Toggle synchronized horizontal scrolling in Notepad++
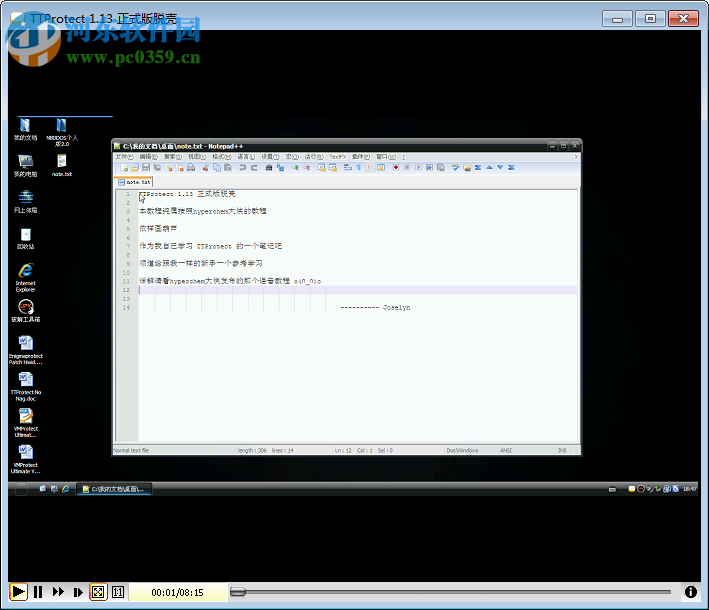This screenshot has height=610, width=709. (x=333, y=168)
